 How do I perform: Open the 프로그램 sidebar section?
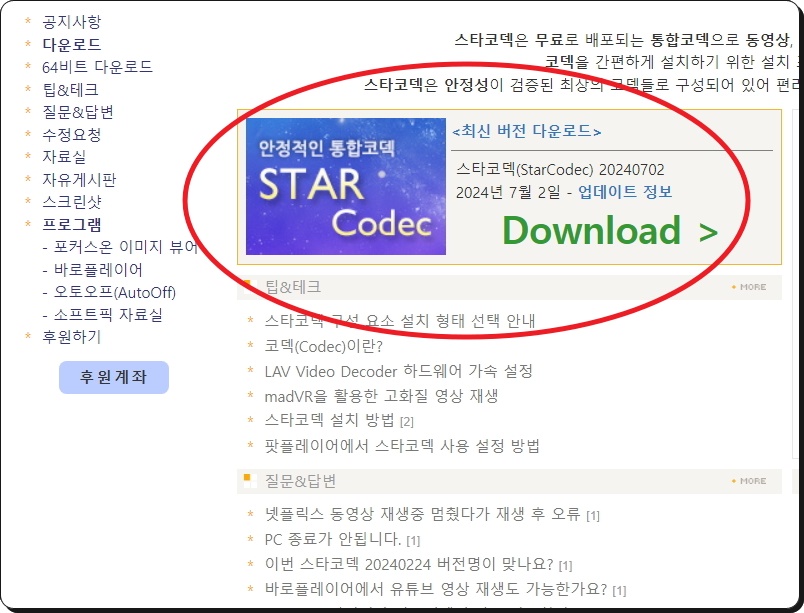coord(72,224)
